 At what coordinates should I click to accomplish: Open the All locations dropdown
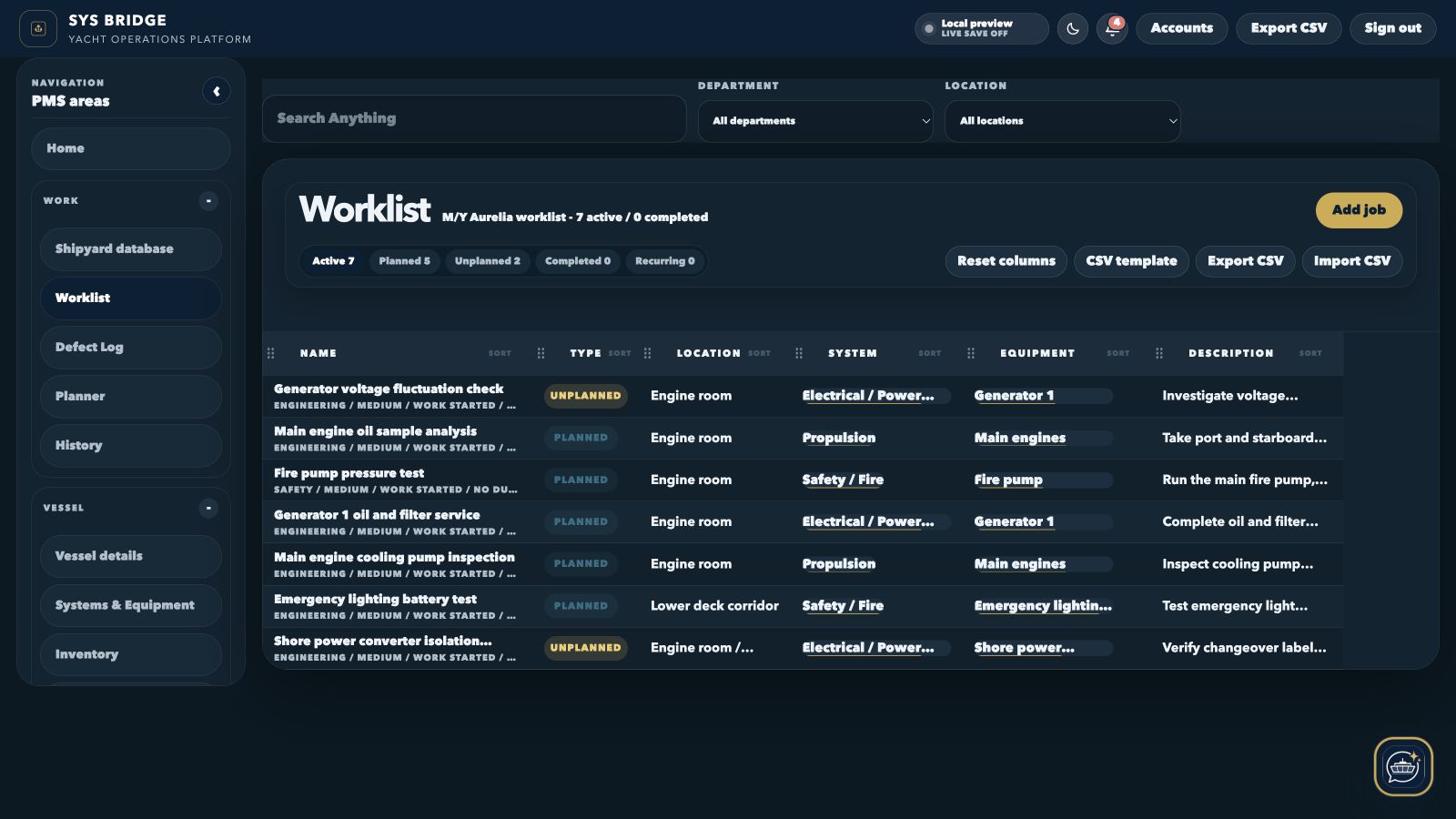click(x=1062, y=121)
